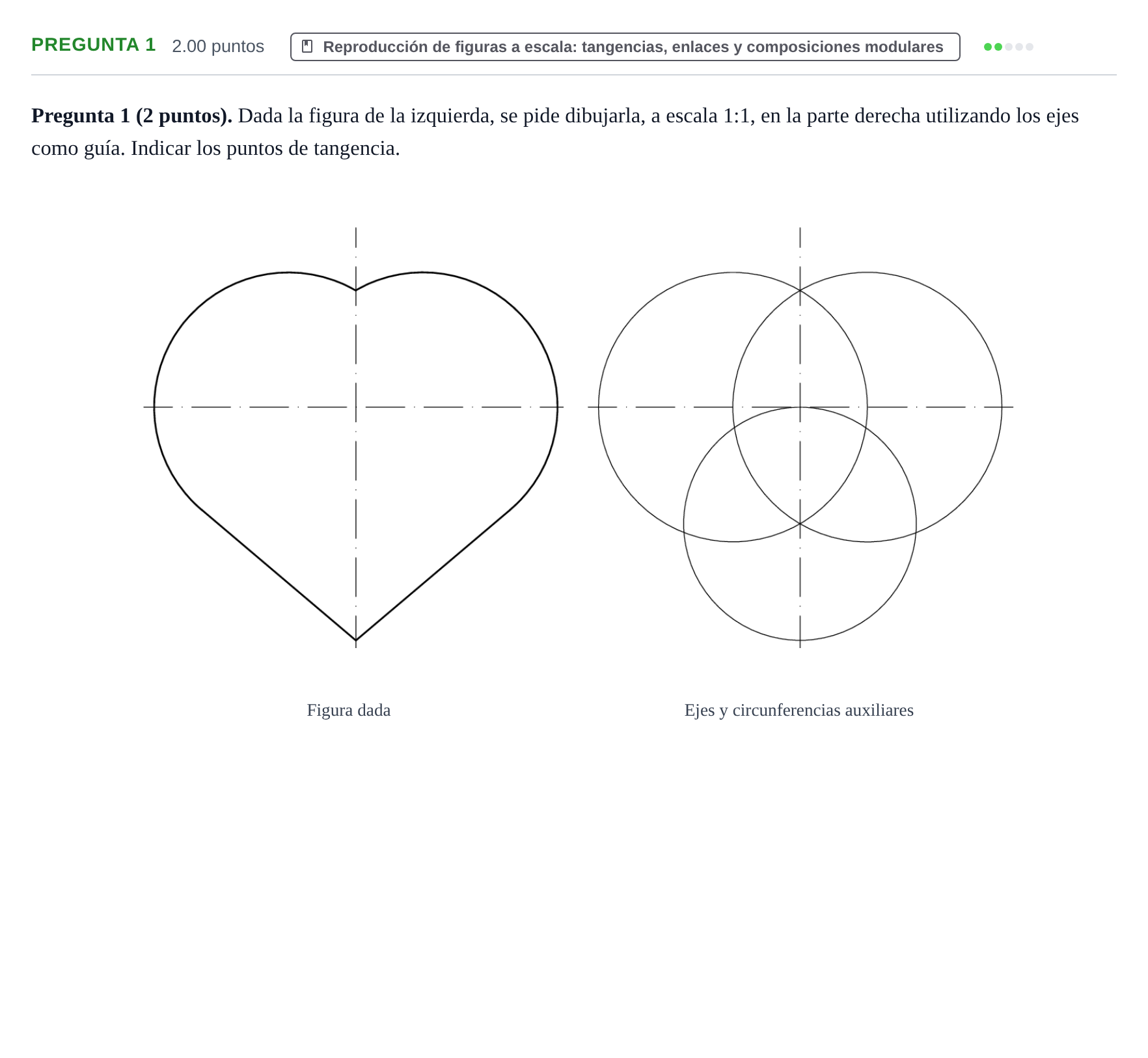Image resolution: width=1148 pixels, height=1058 pixels.
Task: Select the auxiliary circles drawing on the right
Action: coord(800,437)
